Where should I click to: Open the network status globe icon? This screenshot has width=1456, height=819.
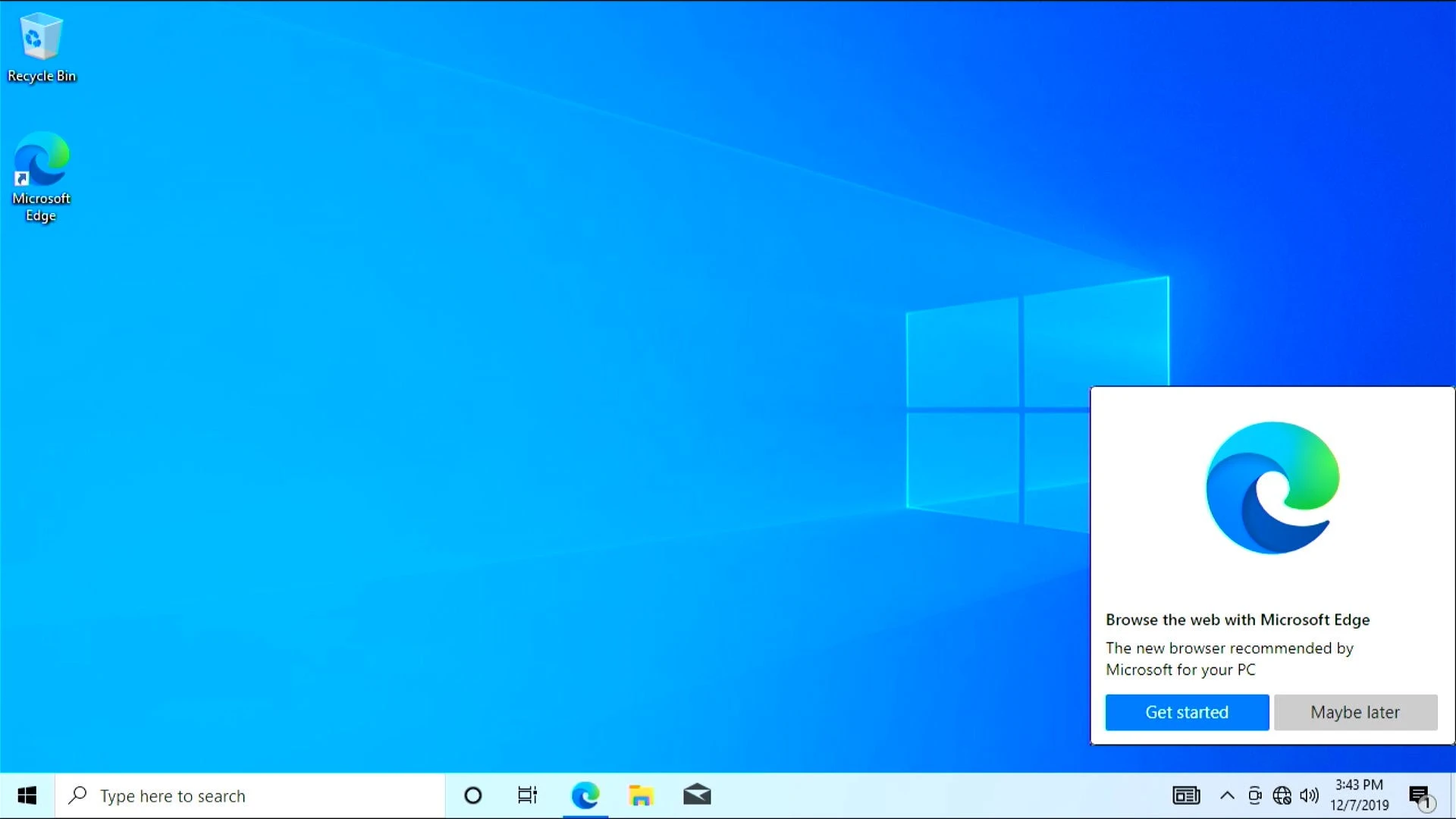point(1282,795)
